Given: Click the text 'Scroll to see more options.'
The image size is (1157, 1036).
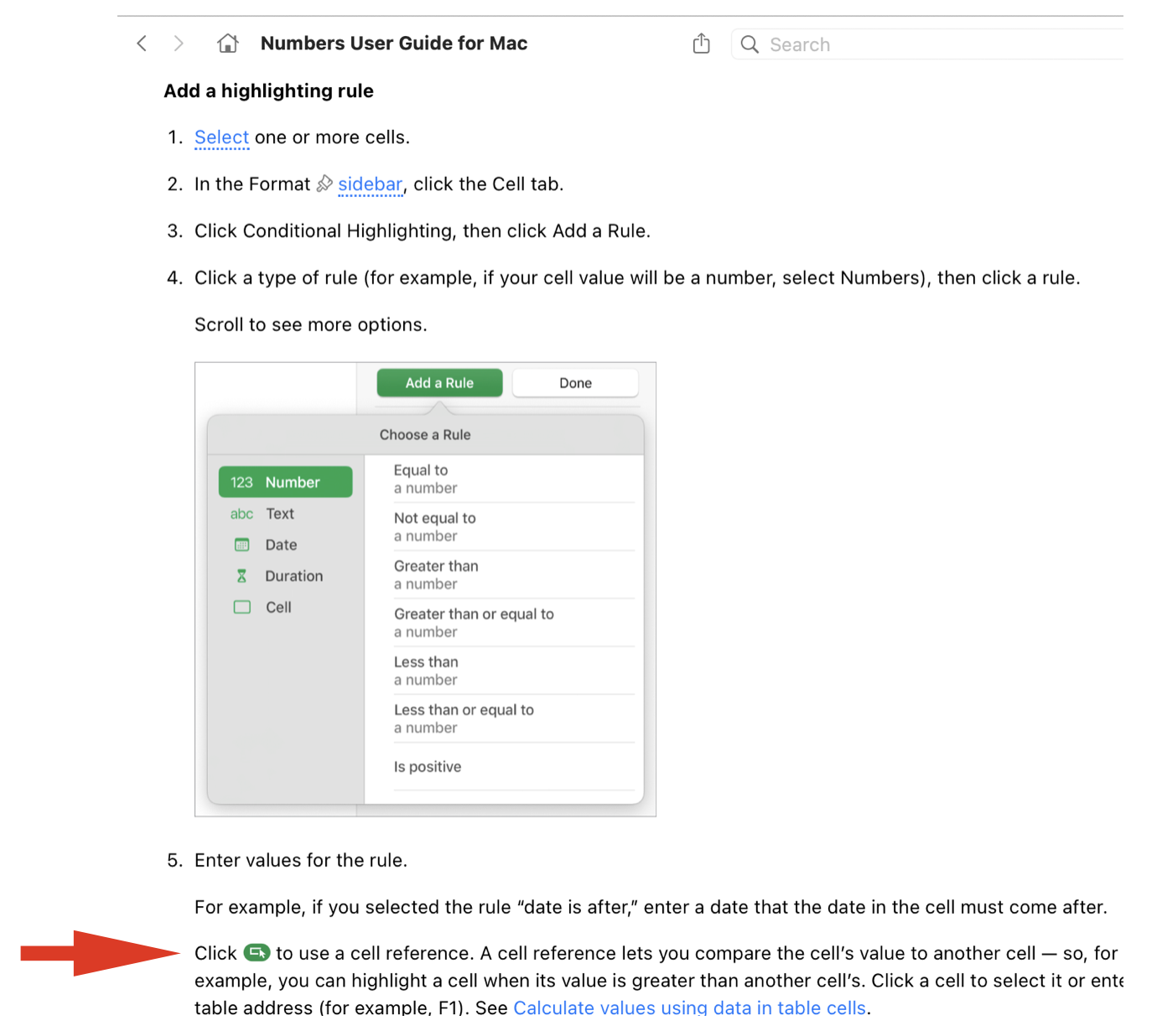Looking at the screenshot, I should (311, 324).
